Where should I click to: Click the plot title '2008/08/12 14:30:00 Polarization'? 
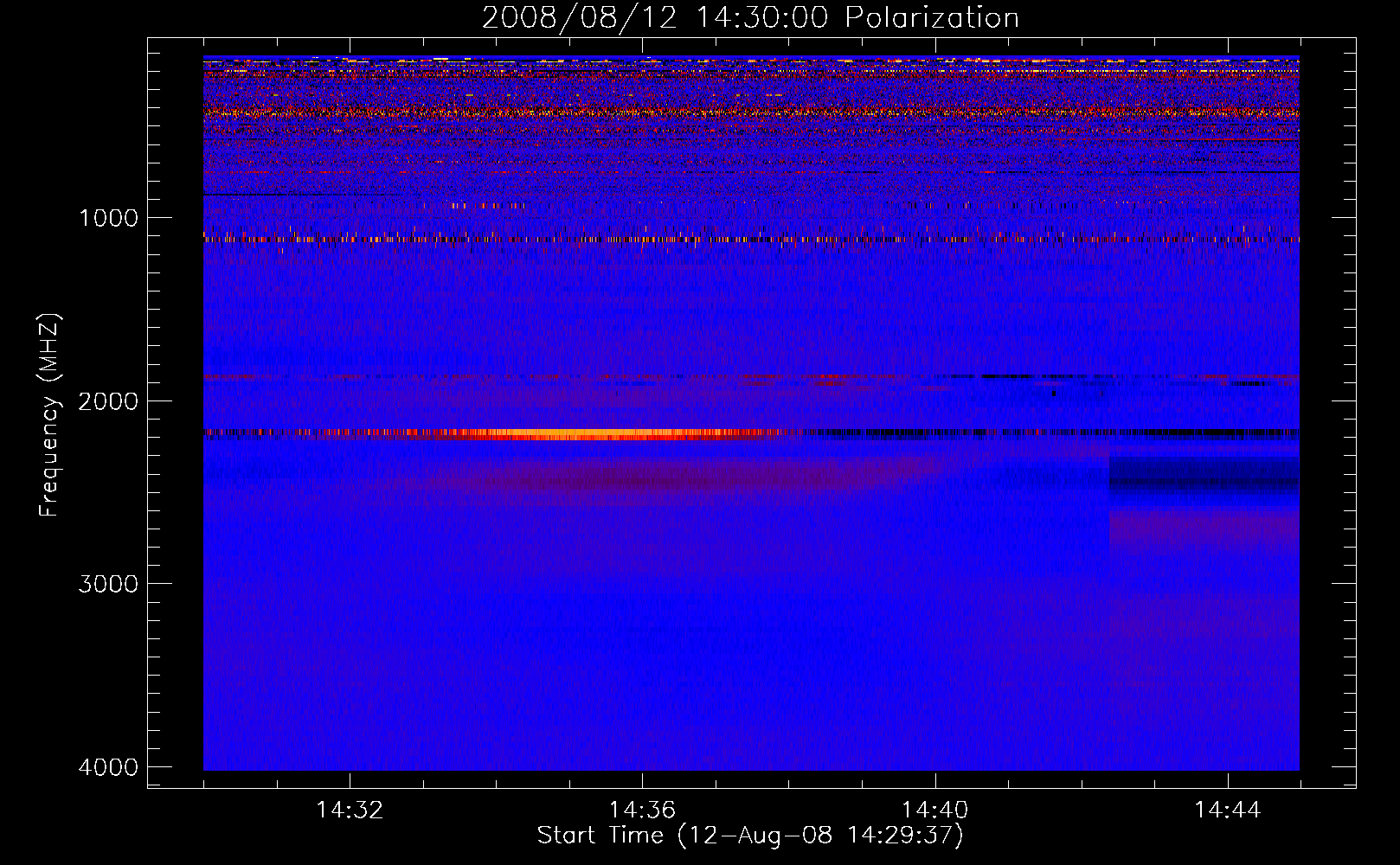pos(750,17)
